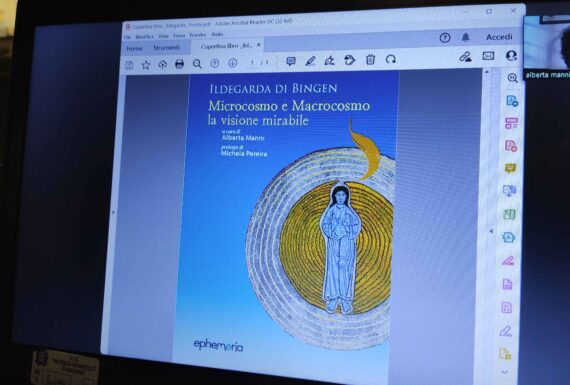Close the Copertina libro document tab

coord(258,45)
